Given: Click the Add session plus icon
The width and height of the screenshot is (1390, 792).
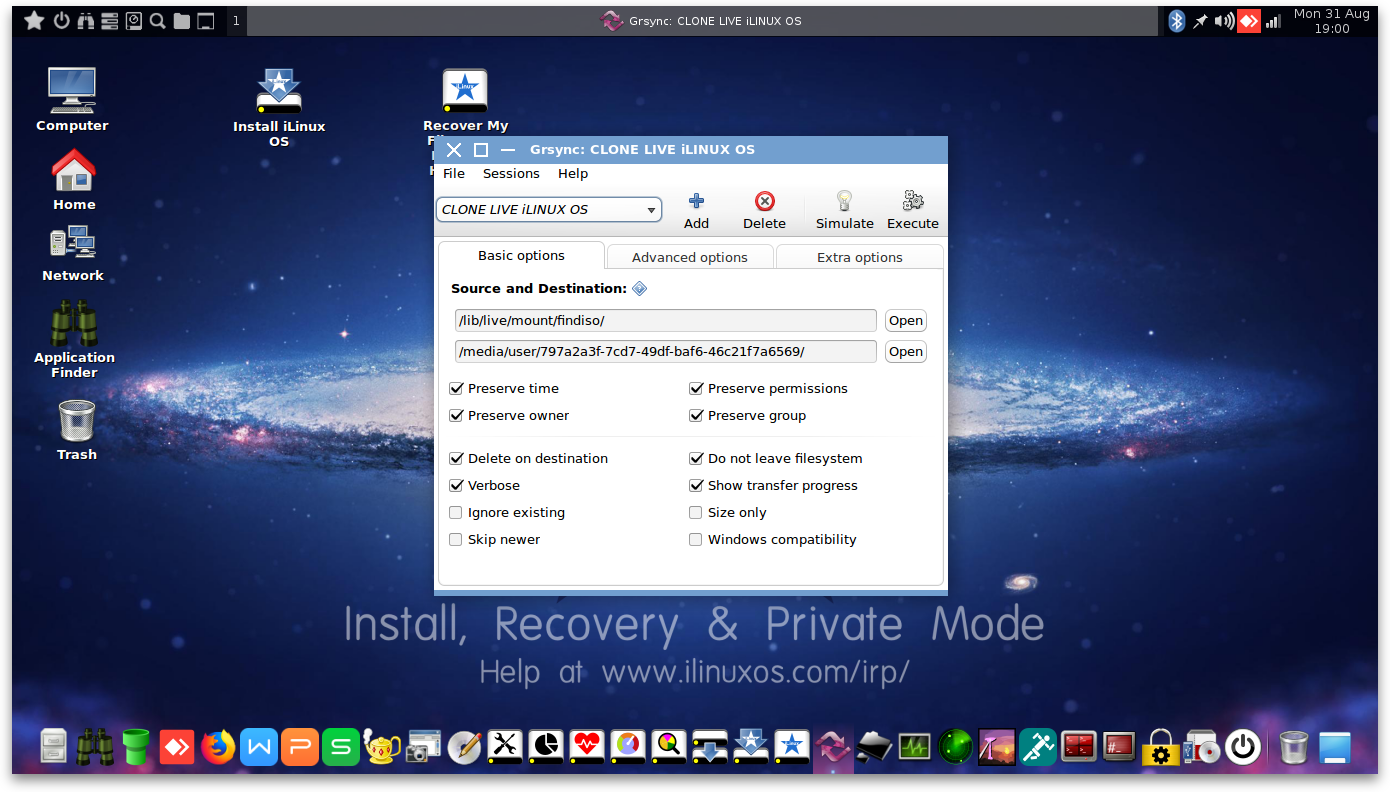Looking at the screenshot, I should (x=696, y=201).
